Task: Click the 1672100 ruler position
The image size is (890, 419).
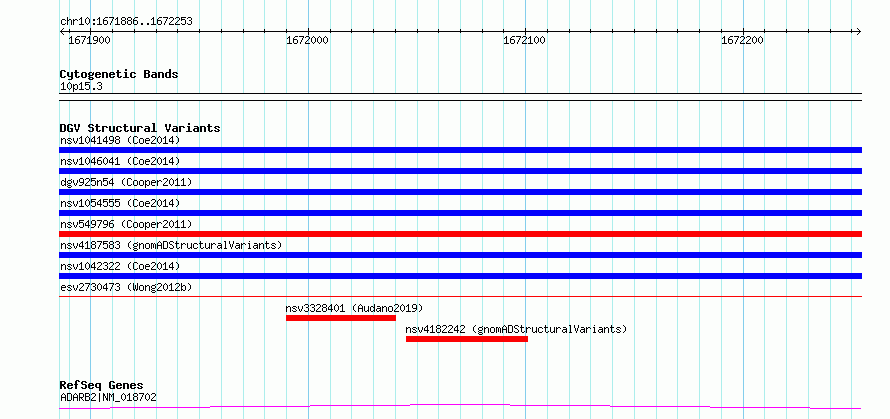Action: click(x=525, y=41)
